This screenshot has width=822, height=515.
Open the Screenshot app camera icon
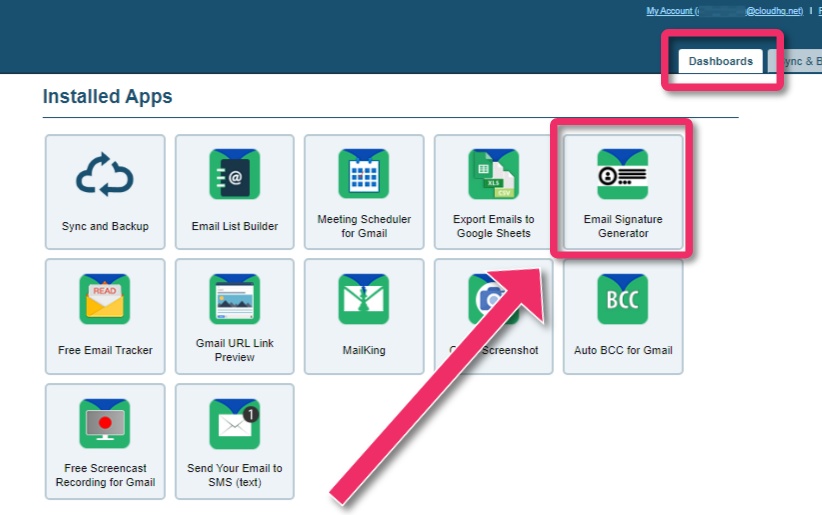point(491,298)
